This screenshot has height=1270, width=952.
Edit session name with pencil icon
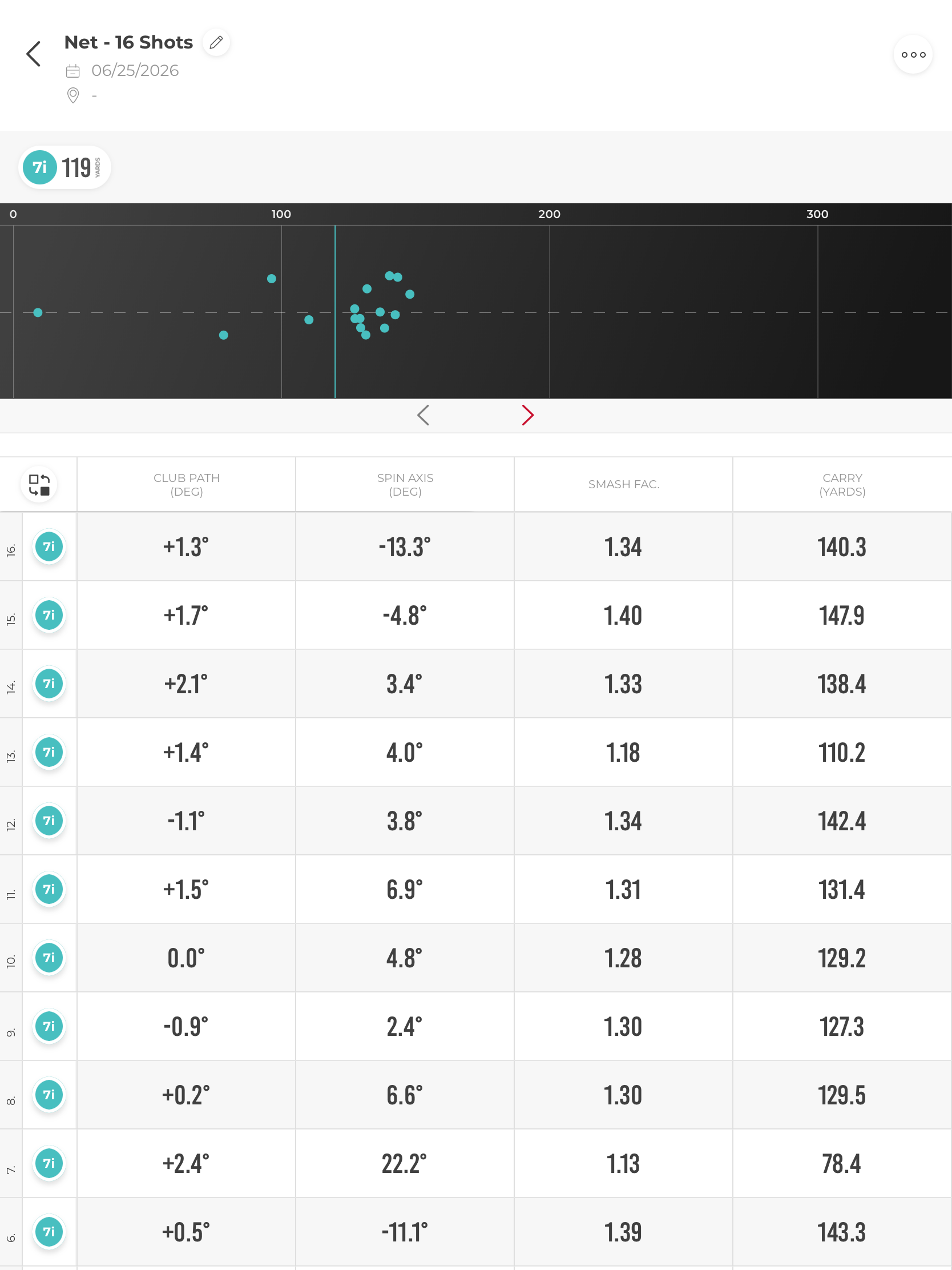pos(216,42)
